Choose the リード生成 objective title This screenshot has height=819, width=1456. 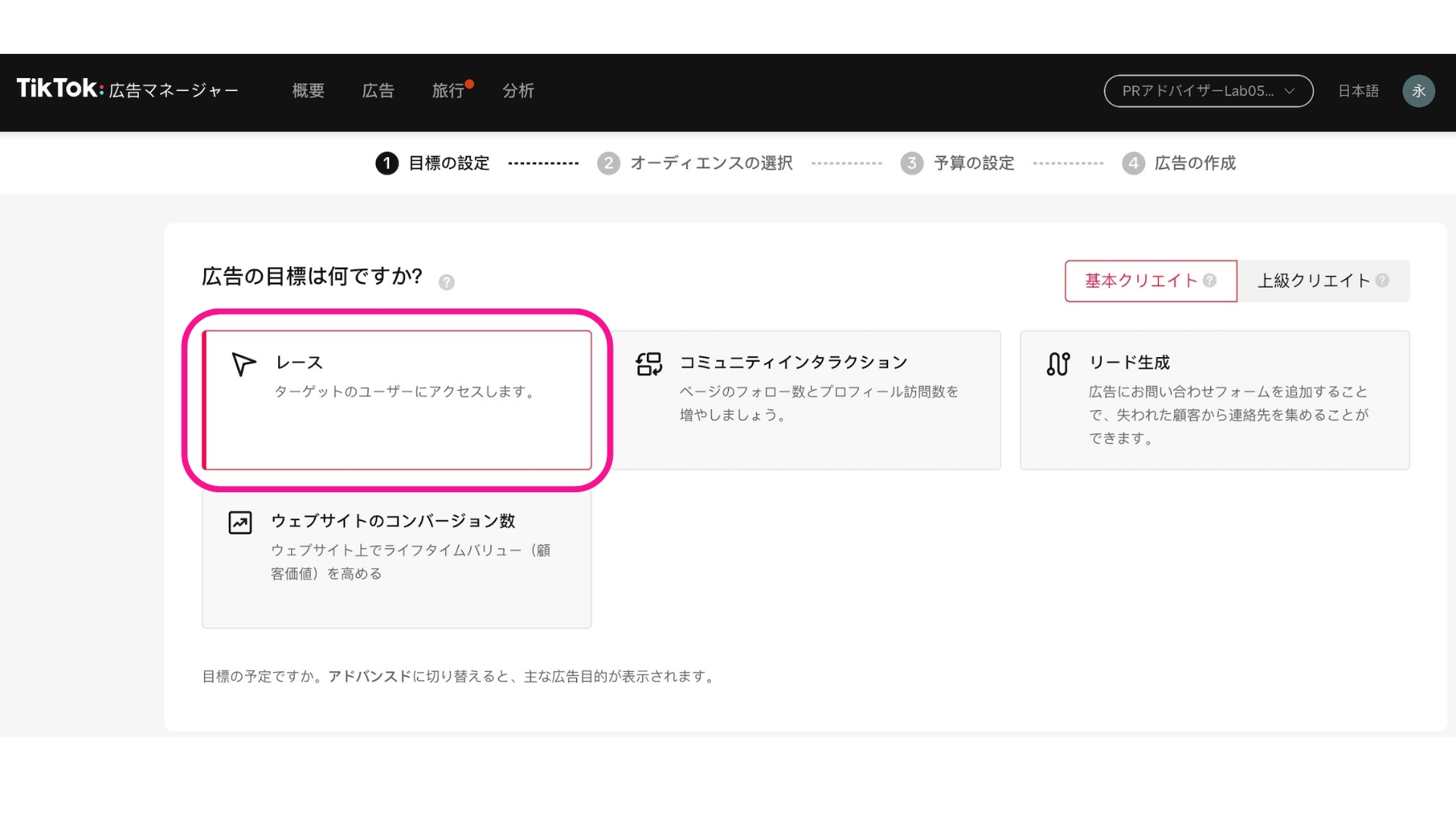(x=1129, y=362)
